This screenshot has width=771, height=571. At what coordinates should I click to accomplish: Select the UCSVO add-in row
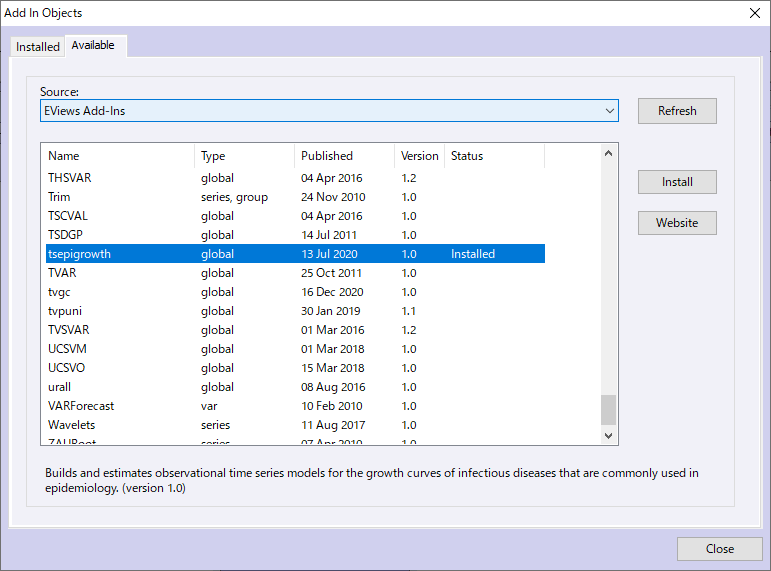click(x=295, y=368)
